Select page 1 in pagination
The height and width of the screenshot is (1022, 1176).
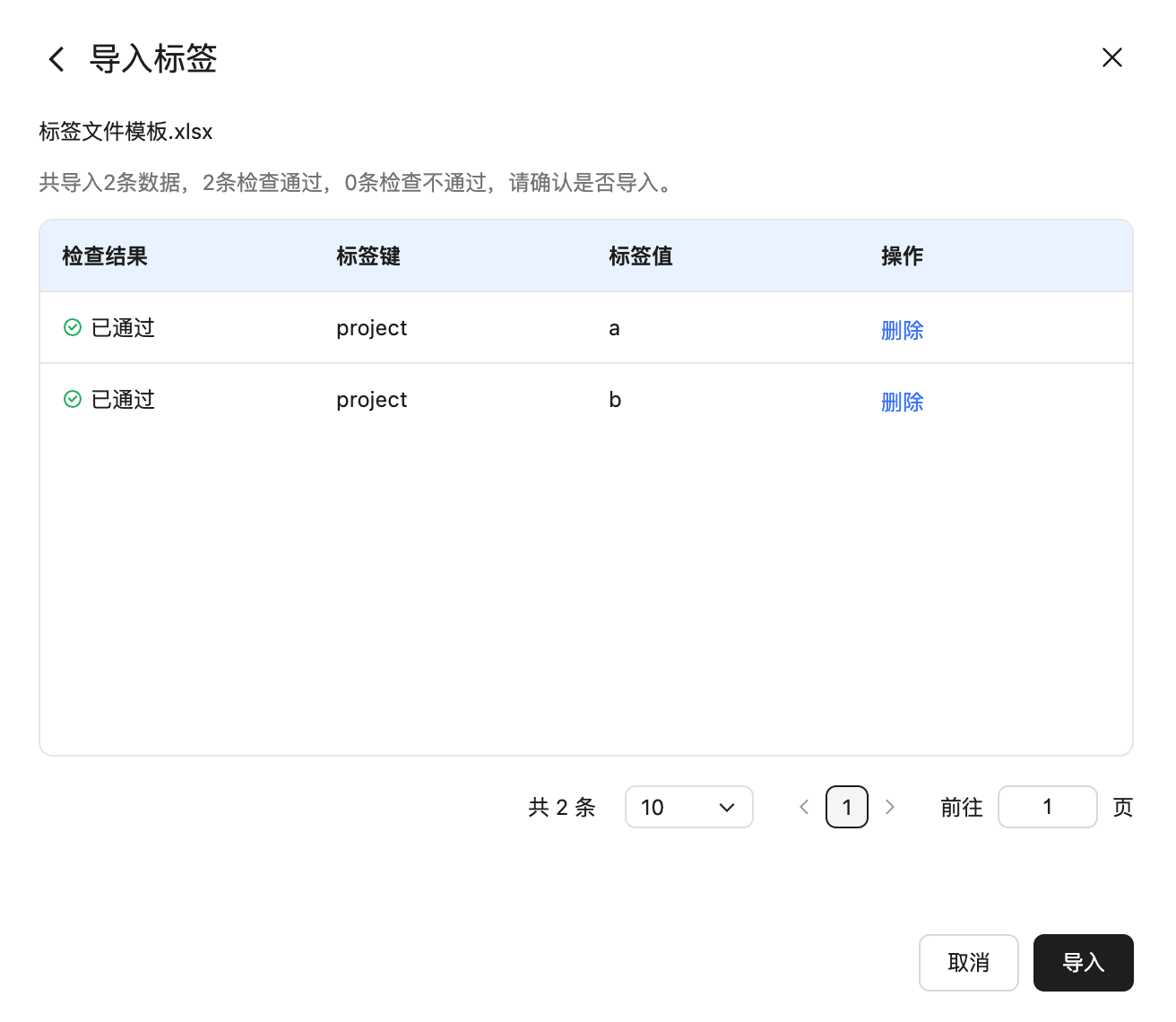pyautogui.click(x=846, y=807)
